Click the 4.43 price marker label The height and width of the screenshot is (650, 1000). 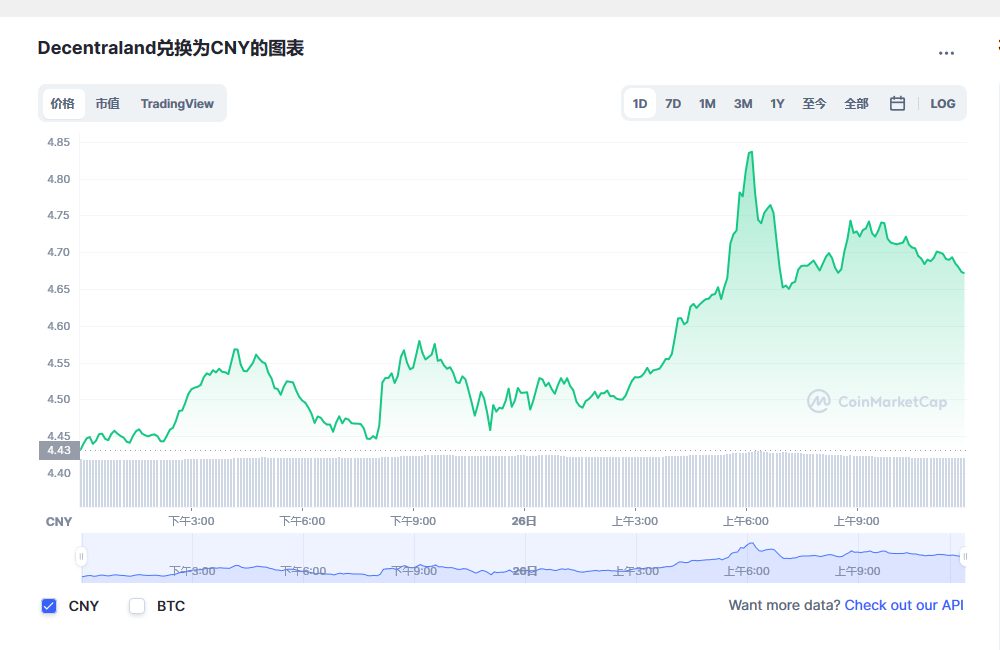click(x=59, y=450)
